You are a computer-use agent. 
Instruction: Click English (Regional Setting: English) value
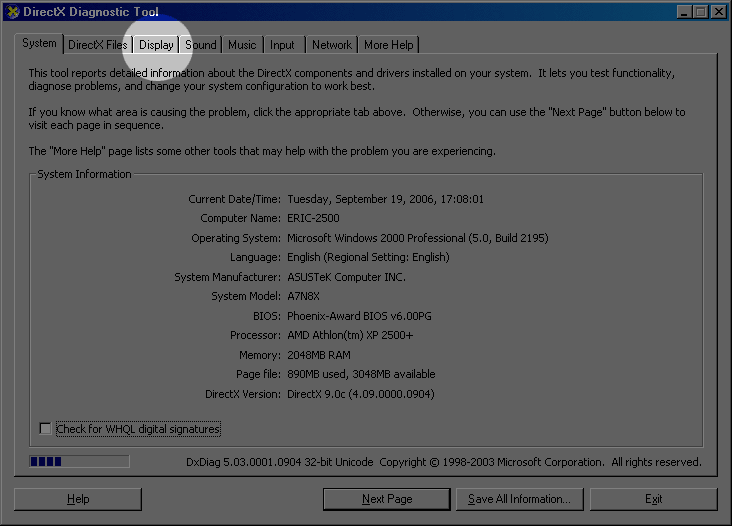(x=368, y=257)
